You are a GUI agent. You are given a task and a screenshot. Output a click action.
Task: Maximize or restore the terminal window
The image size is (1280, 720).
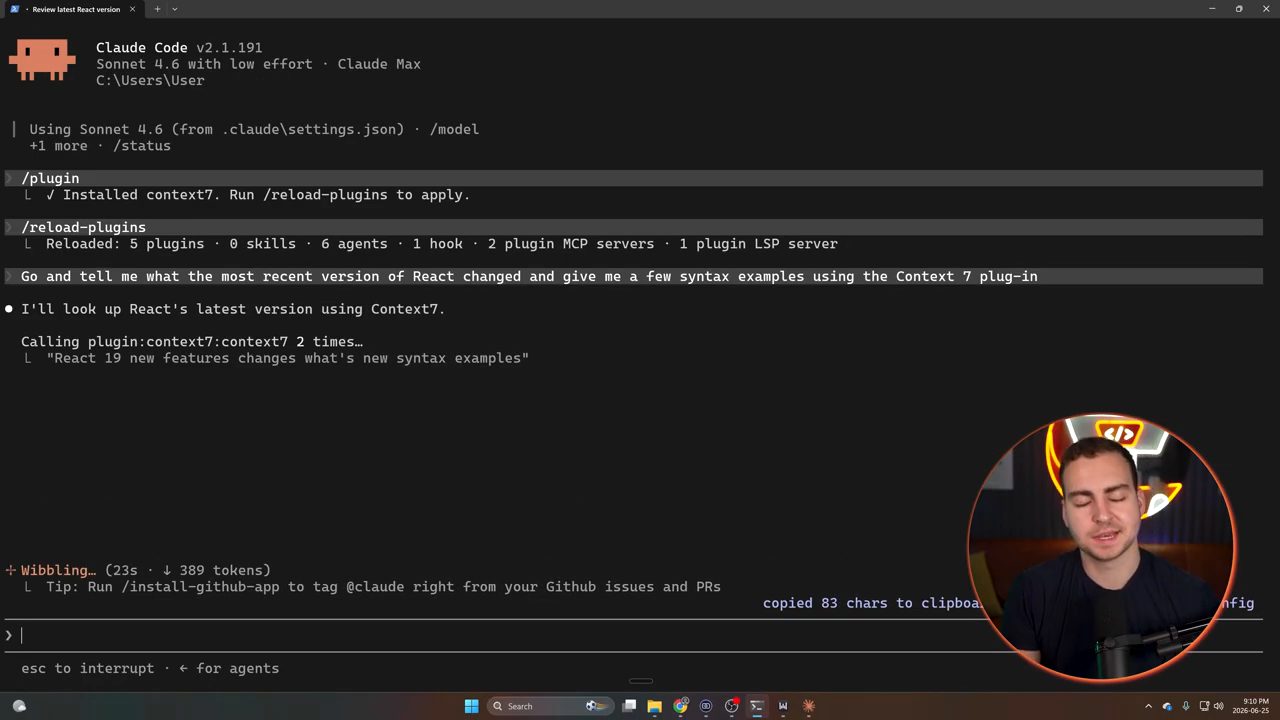pyautogui.click(x=1239, y=9)
